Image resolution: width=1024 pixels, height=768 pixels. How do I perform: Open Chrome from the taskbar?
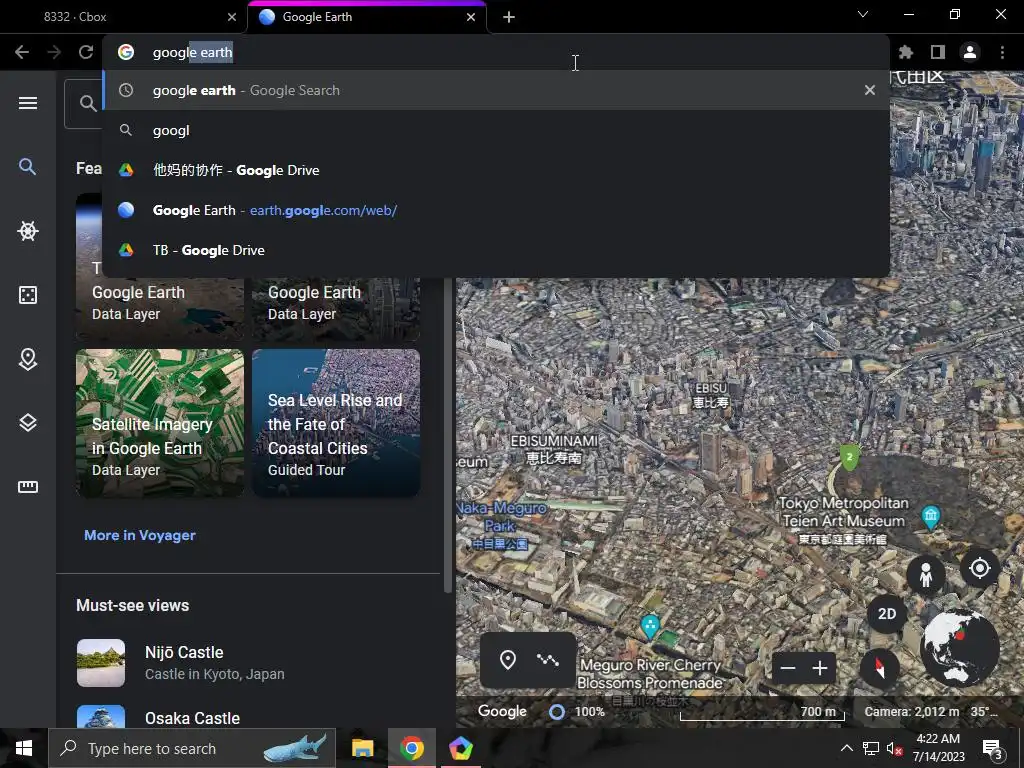(x=411, y=748)
